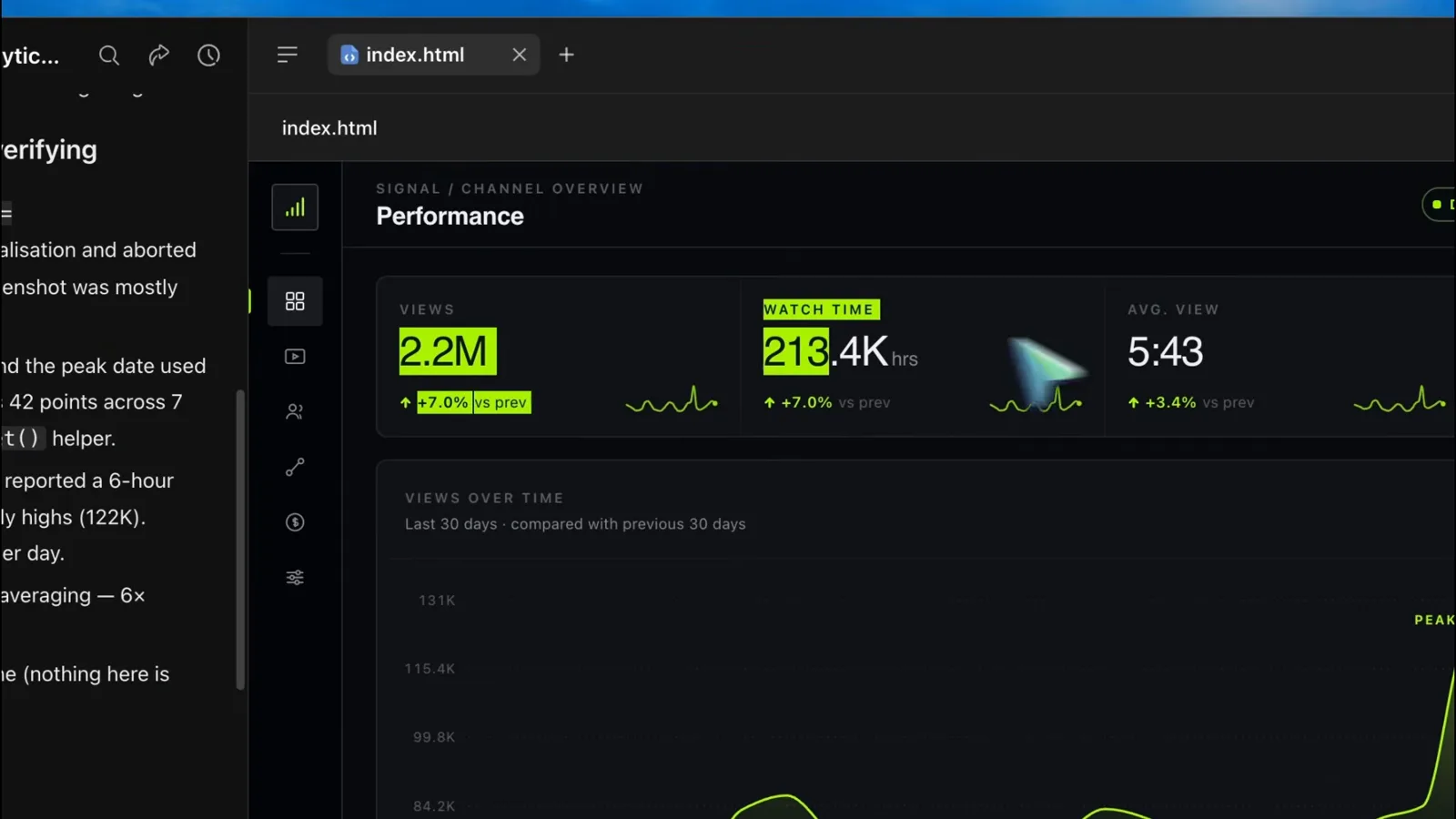Click the Signal / Channel Overview breadcrumb
This screenshot has width=1456, height=819.
tap(510, 188)
